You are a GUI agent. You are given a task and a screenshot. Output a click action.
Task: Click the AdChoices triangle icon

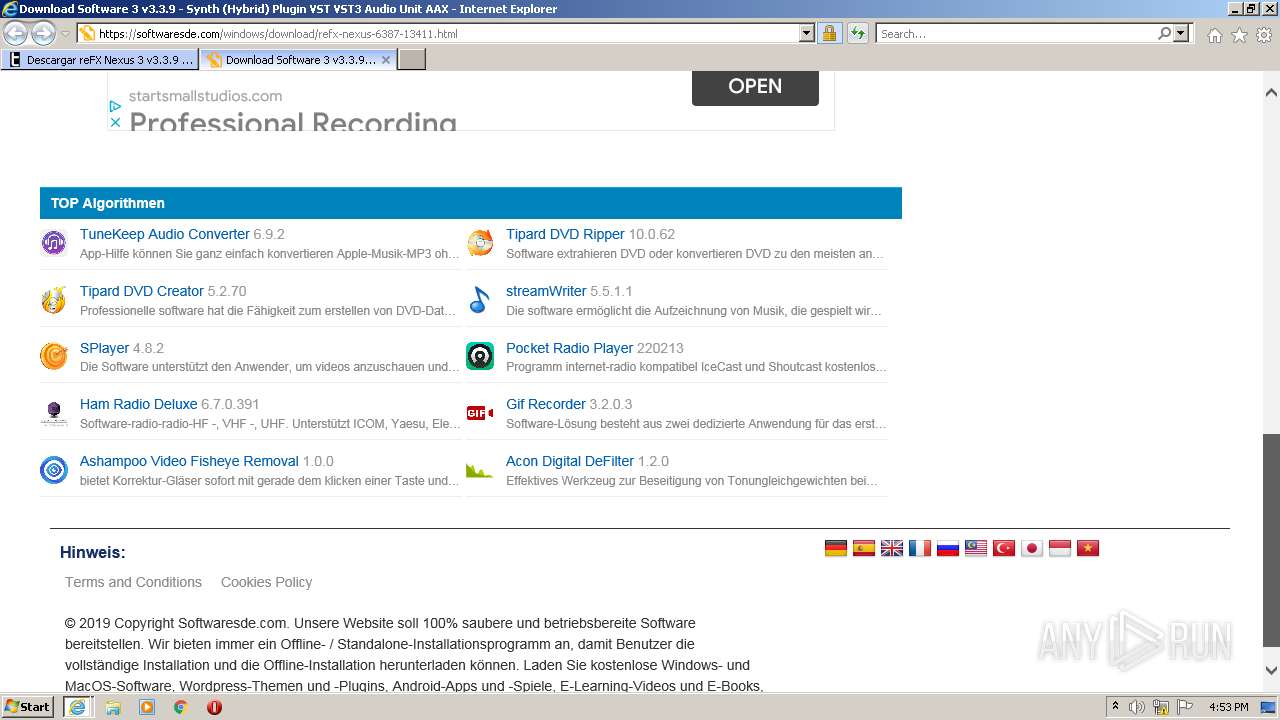point(115,105)
